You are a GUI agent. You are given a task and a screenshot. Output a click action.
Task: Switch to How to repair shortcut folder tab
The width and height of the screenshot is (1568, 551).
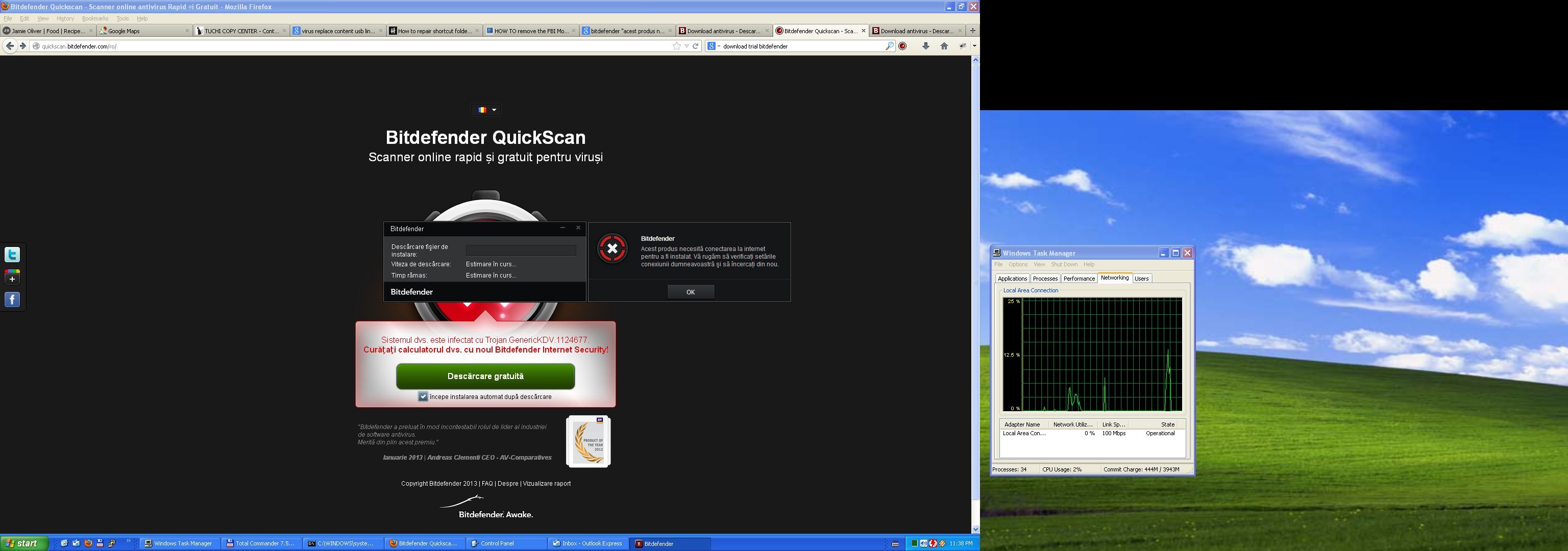[x=434, y=31]
